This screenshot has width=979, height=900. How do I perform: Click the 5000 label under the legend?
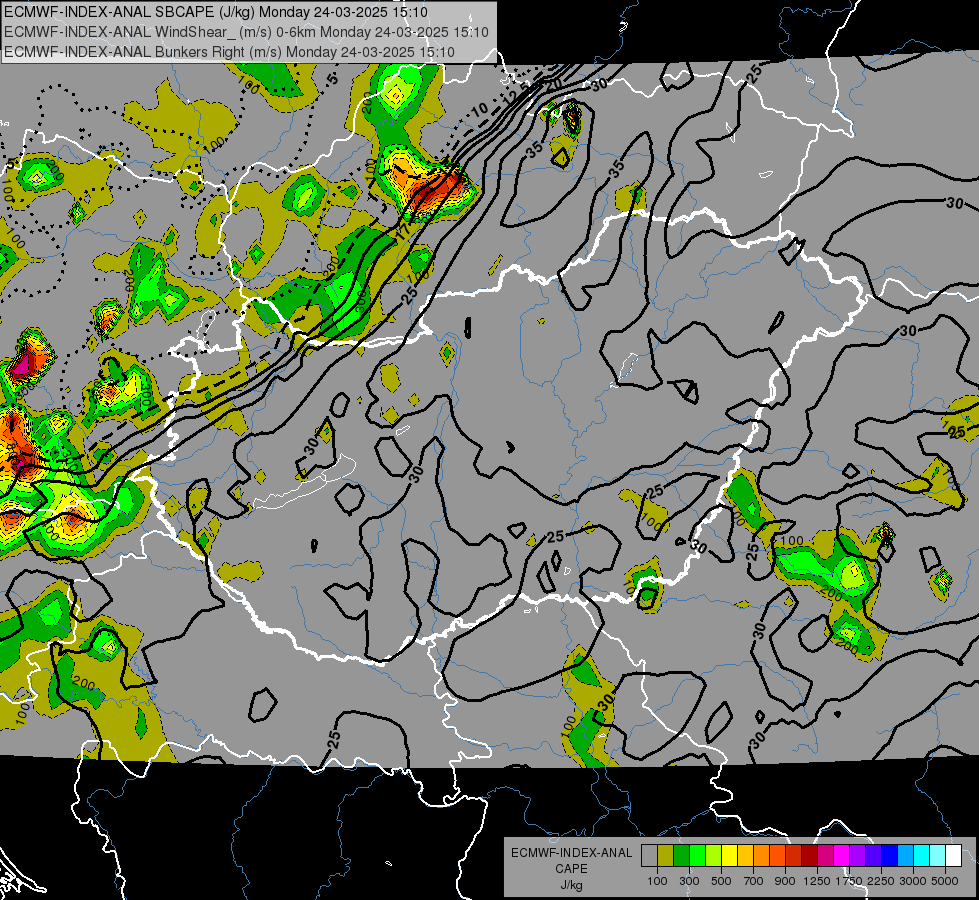pyautogui.click(x=945, y=881)
